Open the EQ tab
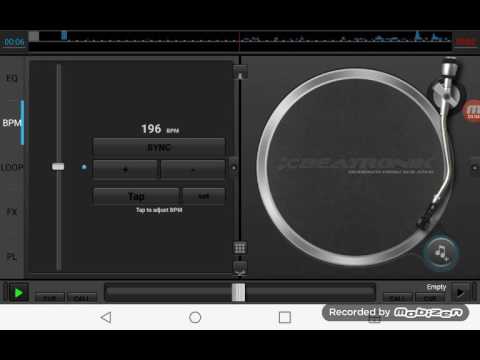This screenshot has width=480, height=360. point(12,78)
